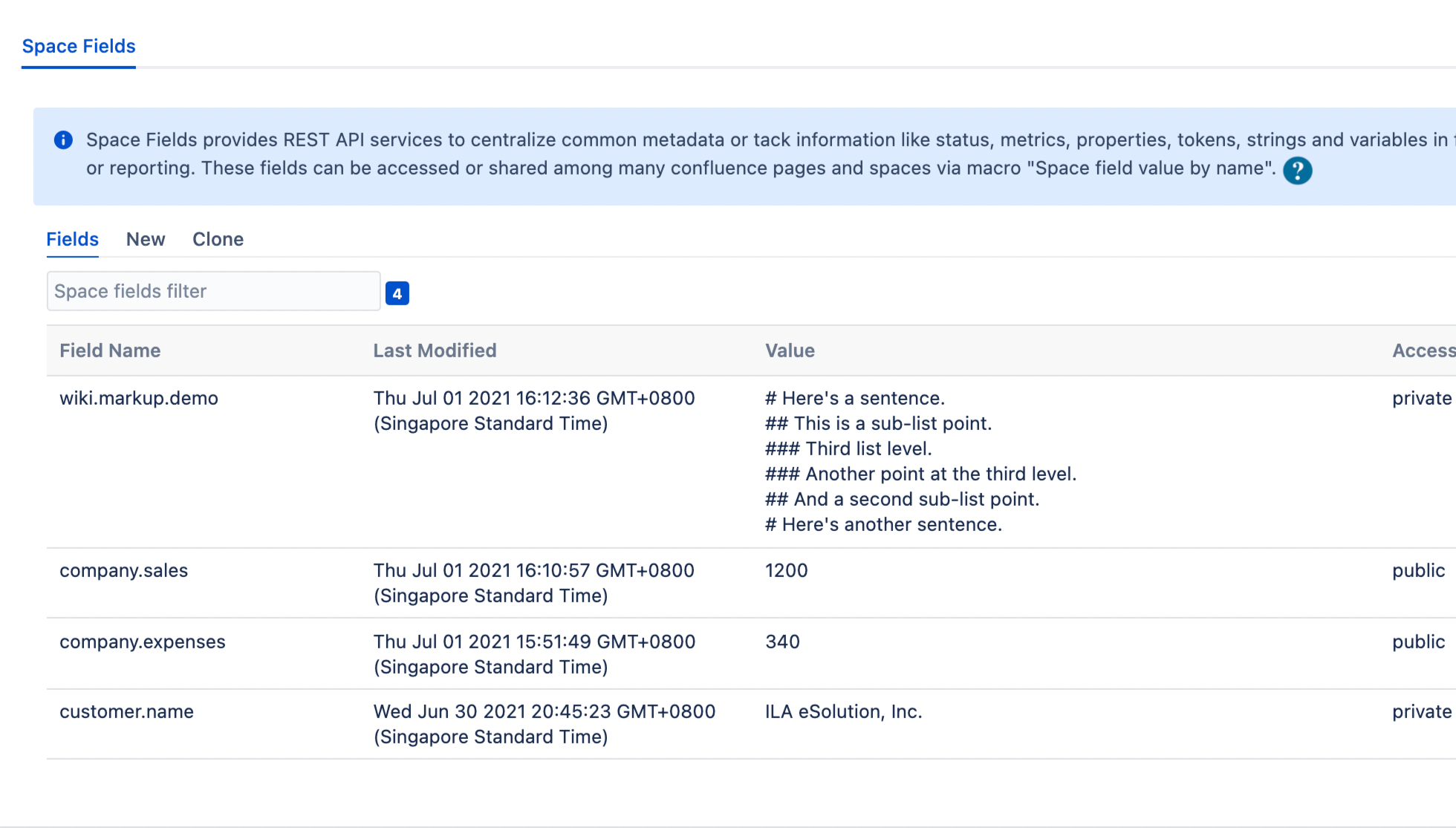Open the Clone tab

pos(218,239)
